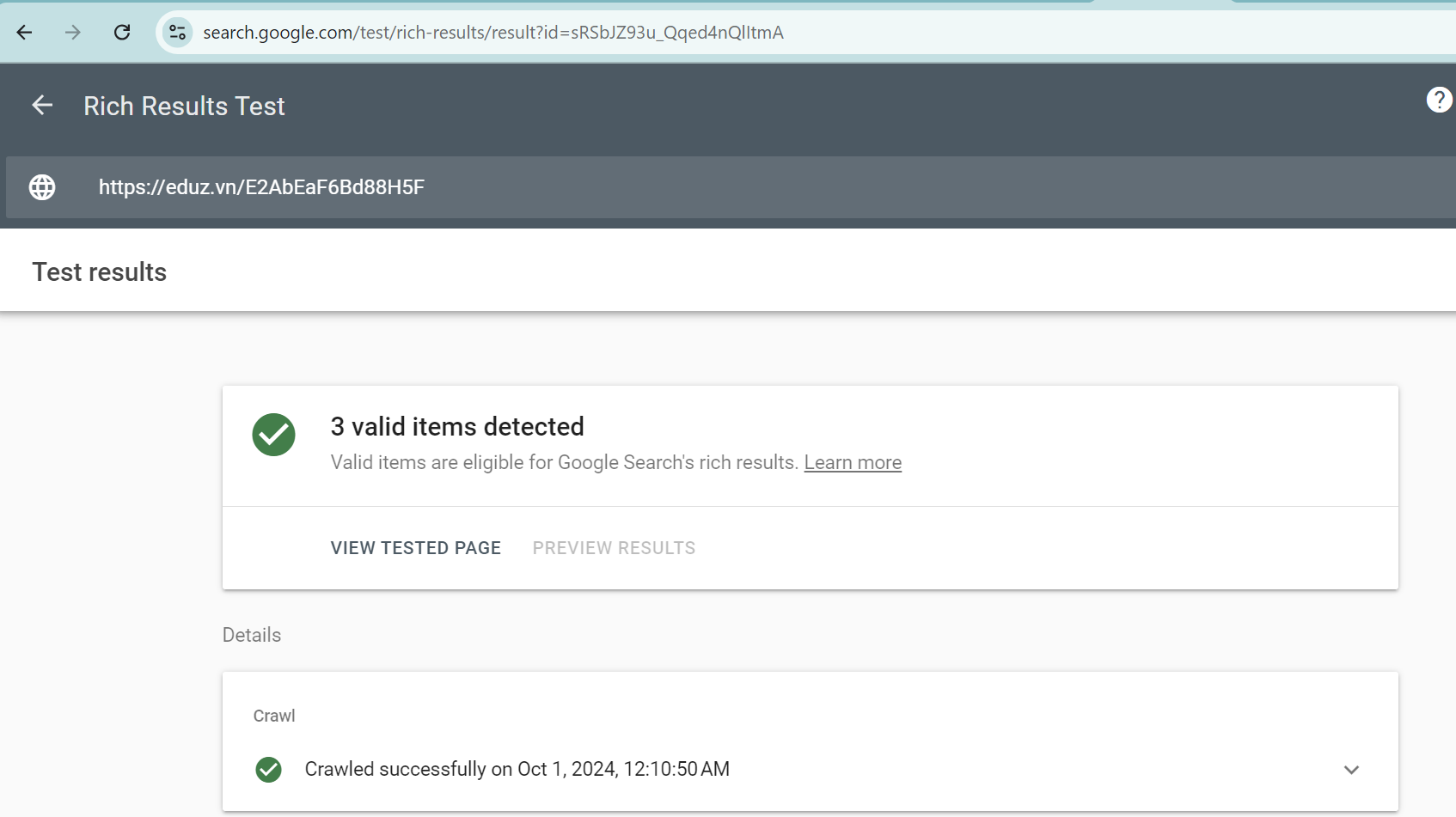Image resolution: width=1456 pixels, height=817 pixels.
Task: Expand the Crawled successfully row
Action: 810,770
